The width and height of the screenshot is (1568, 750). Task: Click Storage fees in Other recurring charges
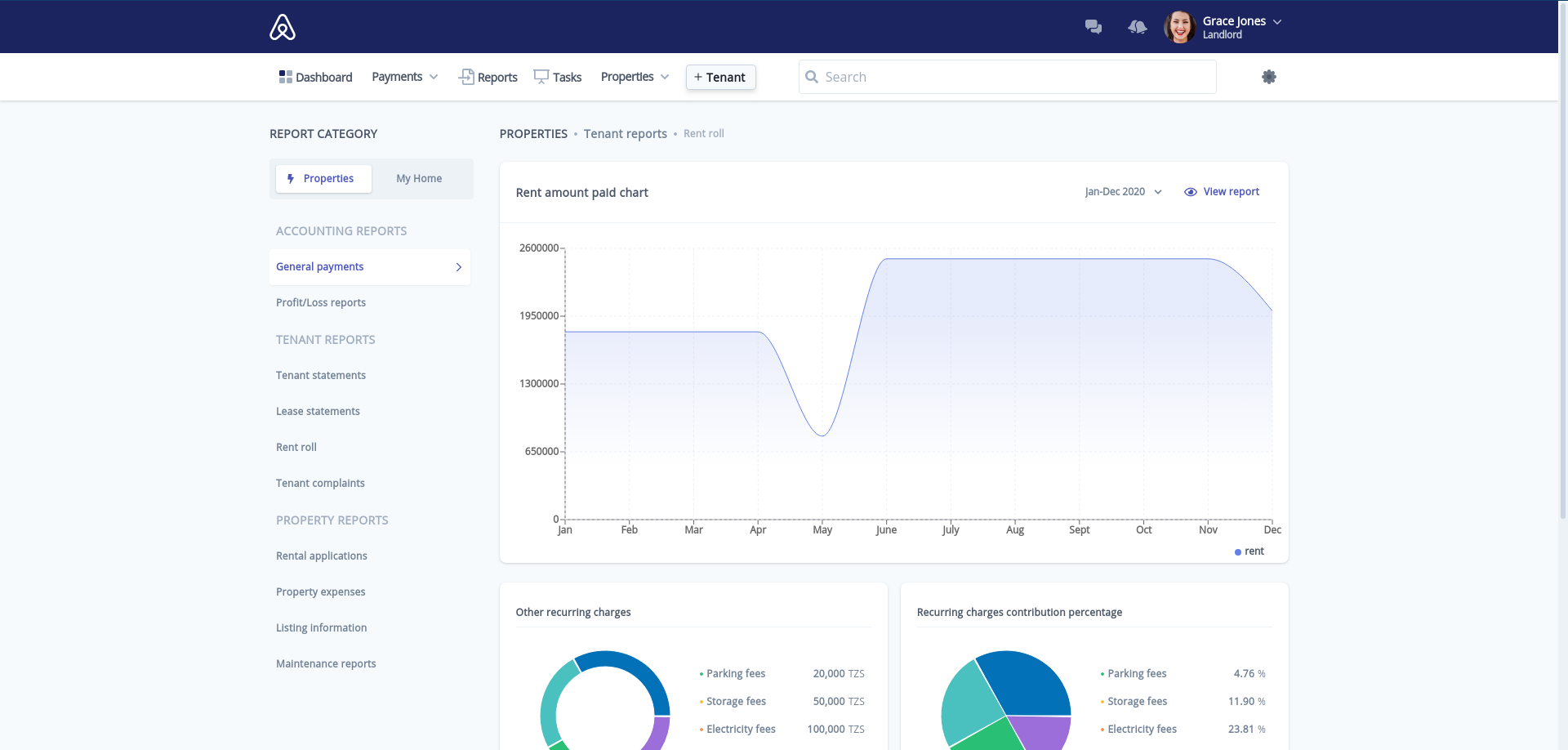736,701
